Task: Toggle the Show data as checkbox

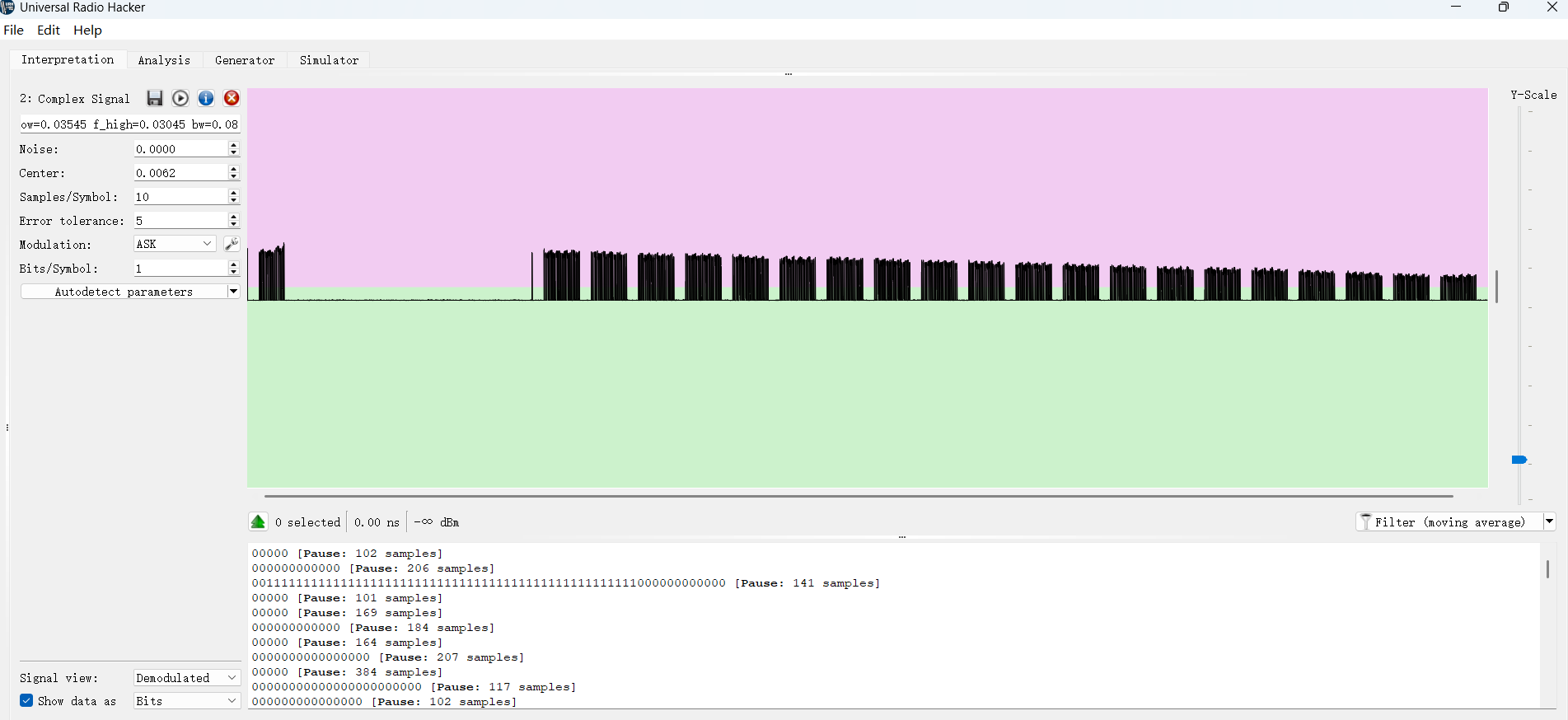Action: (x=26, y=701)
